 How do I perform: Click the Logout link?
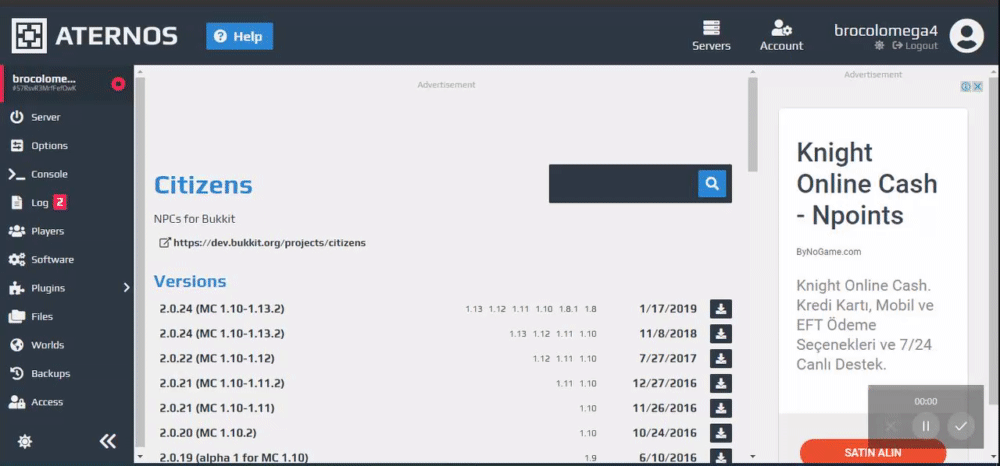(x=915, y=46)
